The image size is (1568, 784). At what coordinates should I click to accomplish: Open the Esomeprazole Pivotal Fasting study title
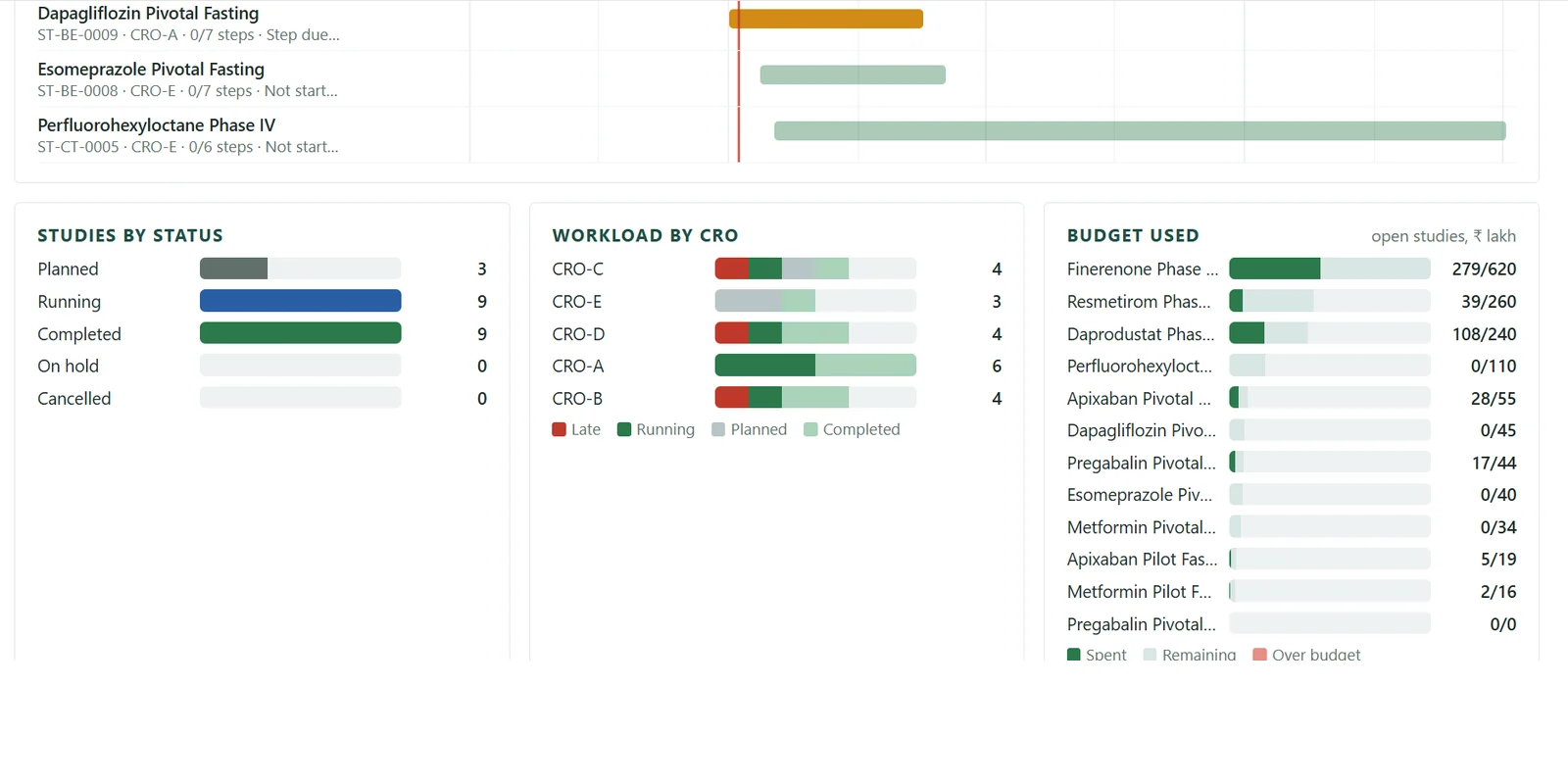pos(151,70)
